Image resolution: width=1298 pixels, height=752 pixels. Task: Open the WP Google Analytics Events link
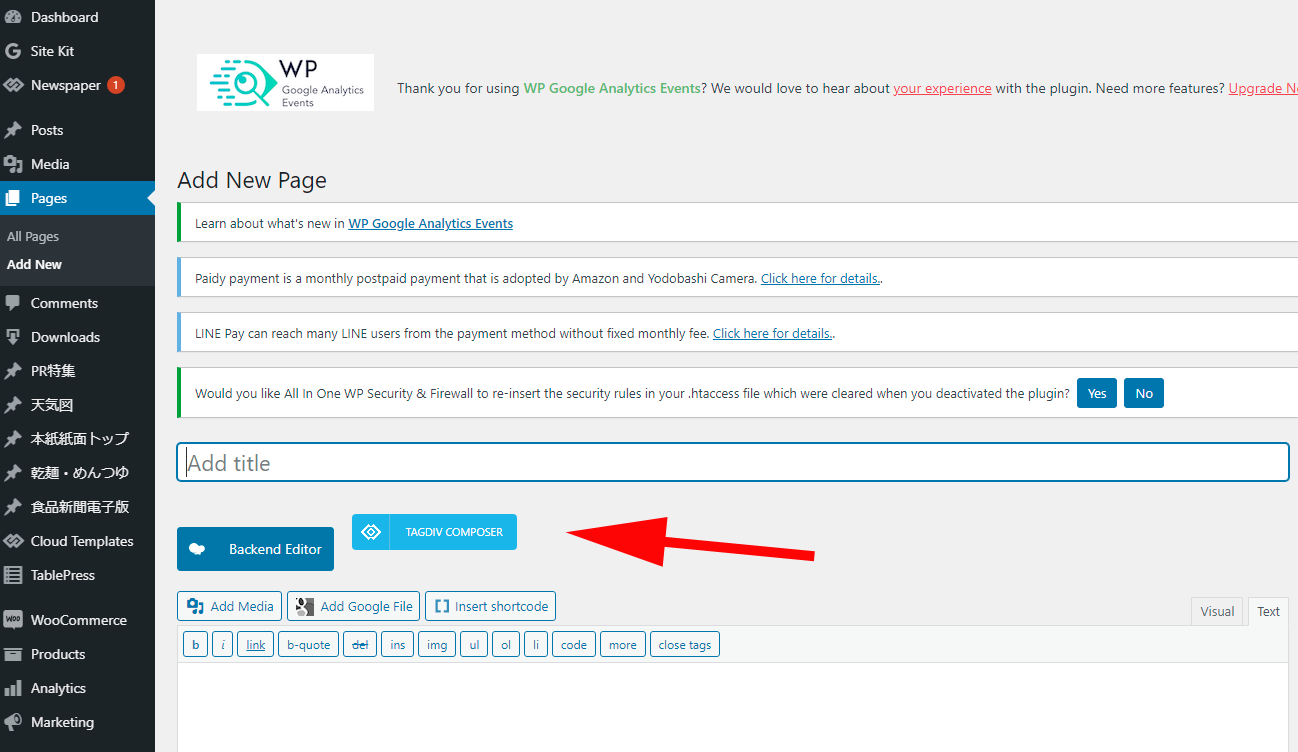click(x=431, y=223)
